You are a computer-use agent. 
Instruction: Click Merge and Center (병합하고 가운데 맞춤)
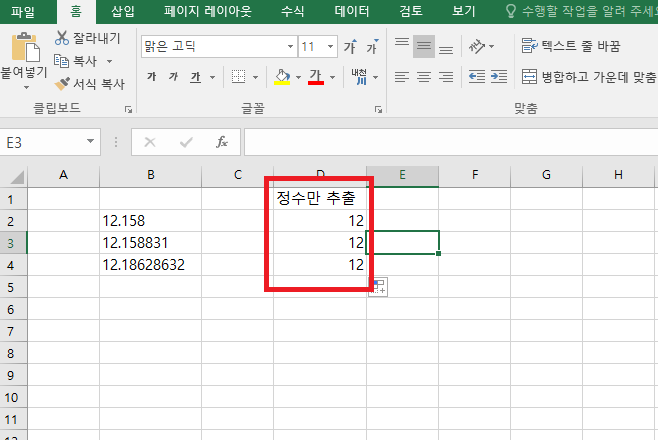[x=589, y=77]
